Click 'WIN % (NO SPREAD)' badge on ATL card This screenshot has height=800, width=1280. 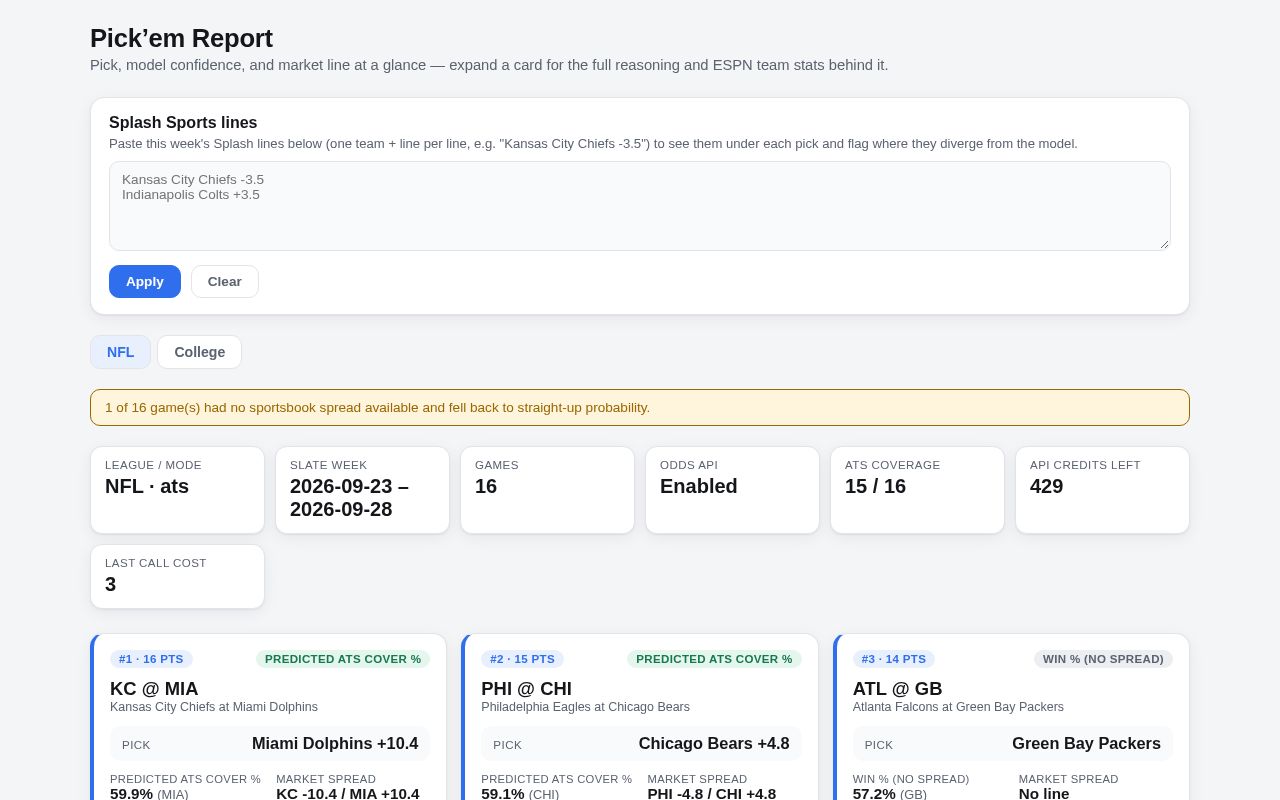pyautogui.click(x=1103, y=659)
